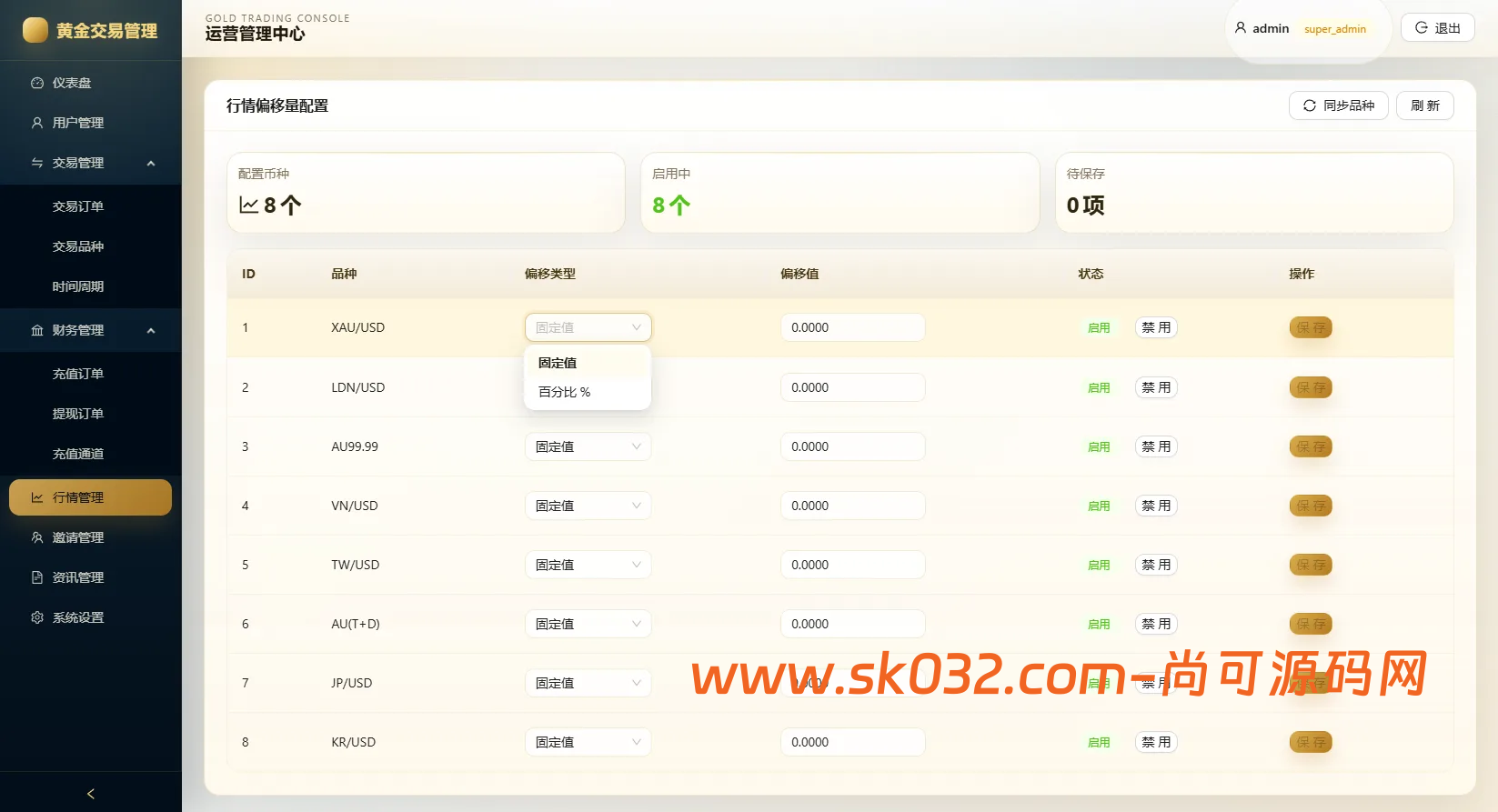Click the line chart icon in 配置币种 card

click(249, 205)
